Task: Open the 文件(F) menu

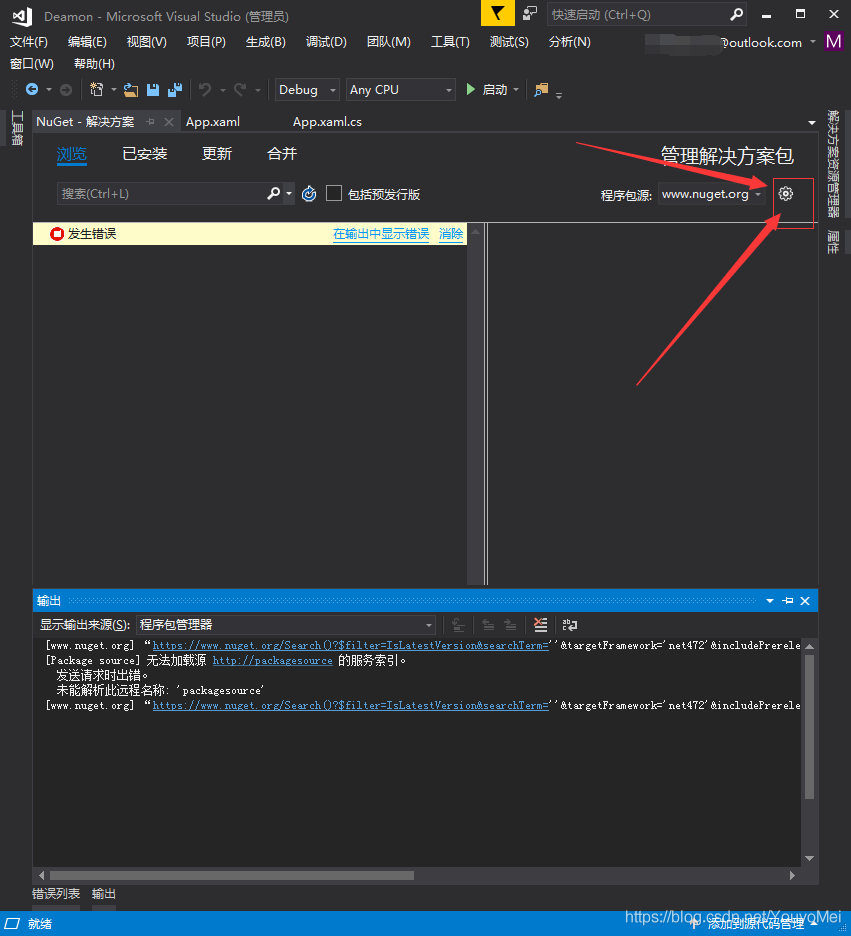Action: [29, 42]
